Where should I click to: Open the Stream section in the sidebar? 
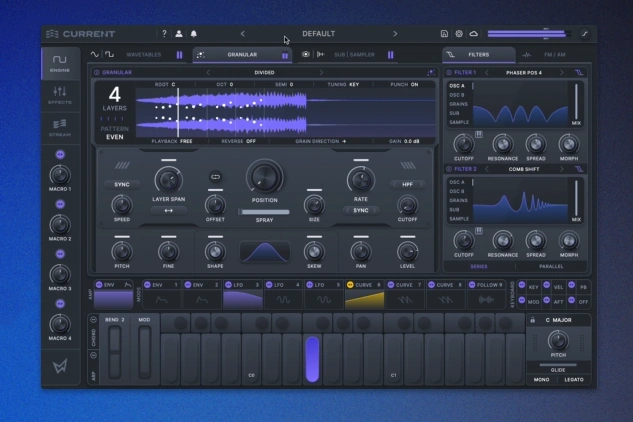point(59,127)
